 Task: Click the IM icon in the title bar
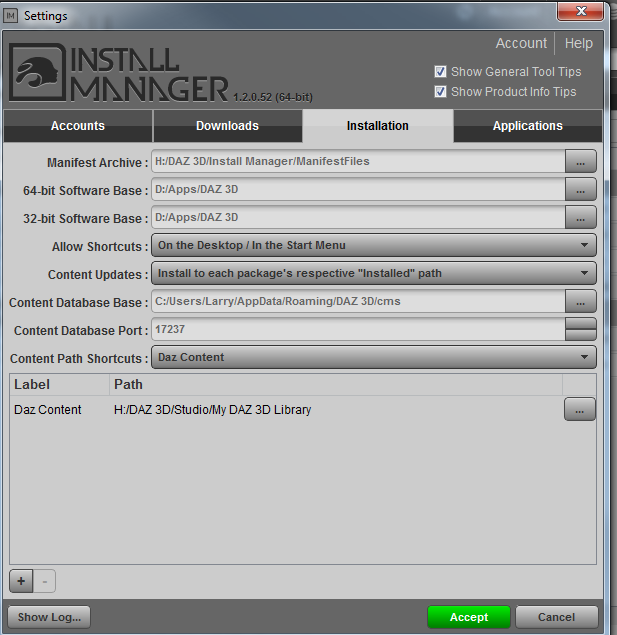click(11, 16)
